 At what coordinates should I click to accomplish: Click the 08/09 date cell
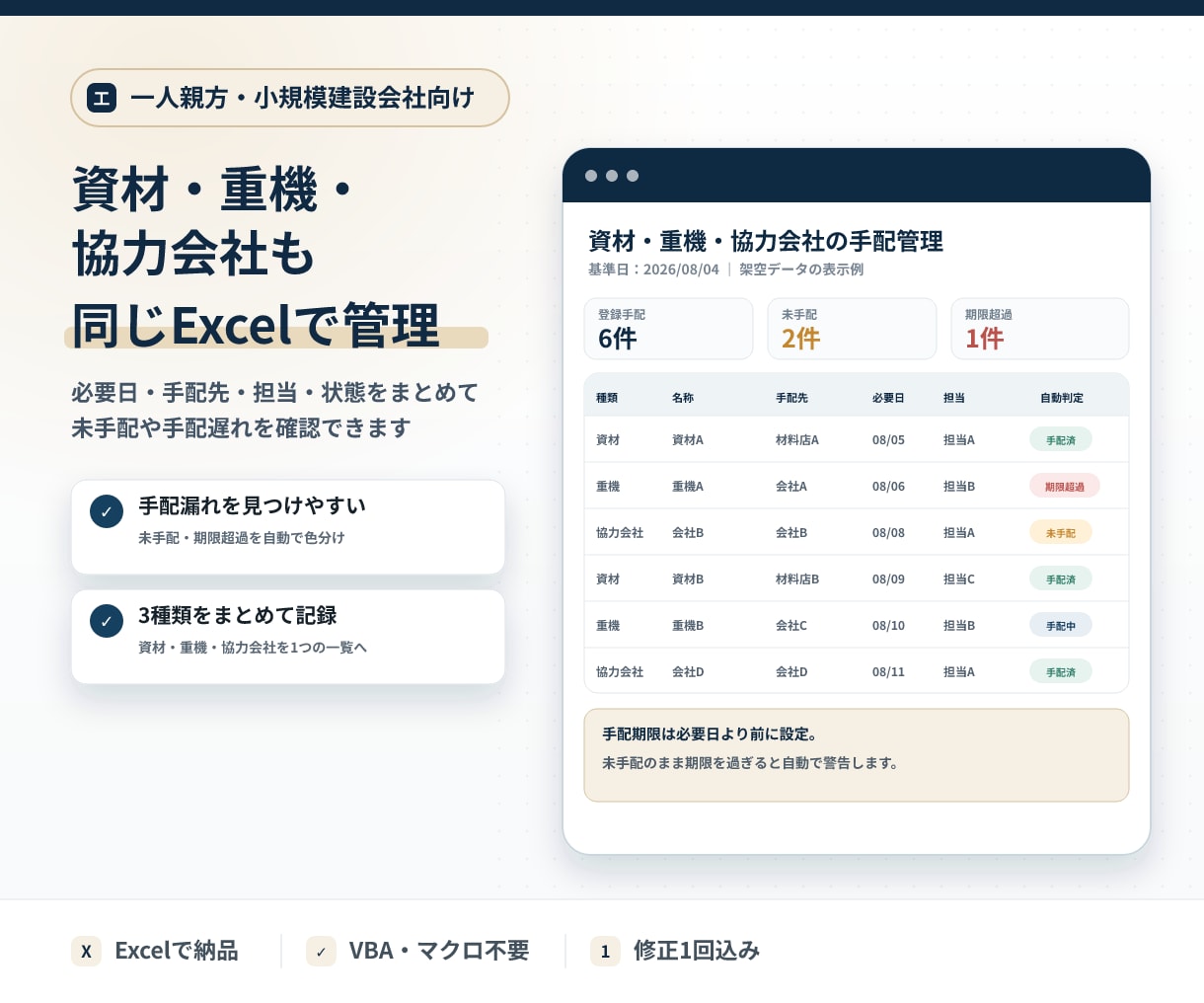tap(888, 579)
